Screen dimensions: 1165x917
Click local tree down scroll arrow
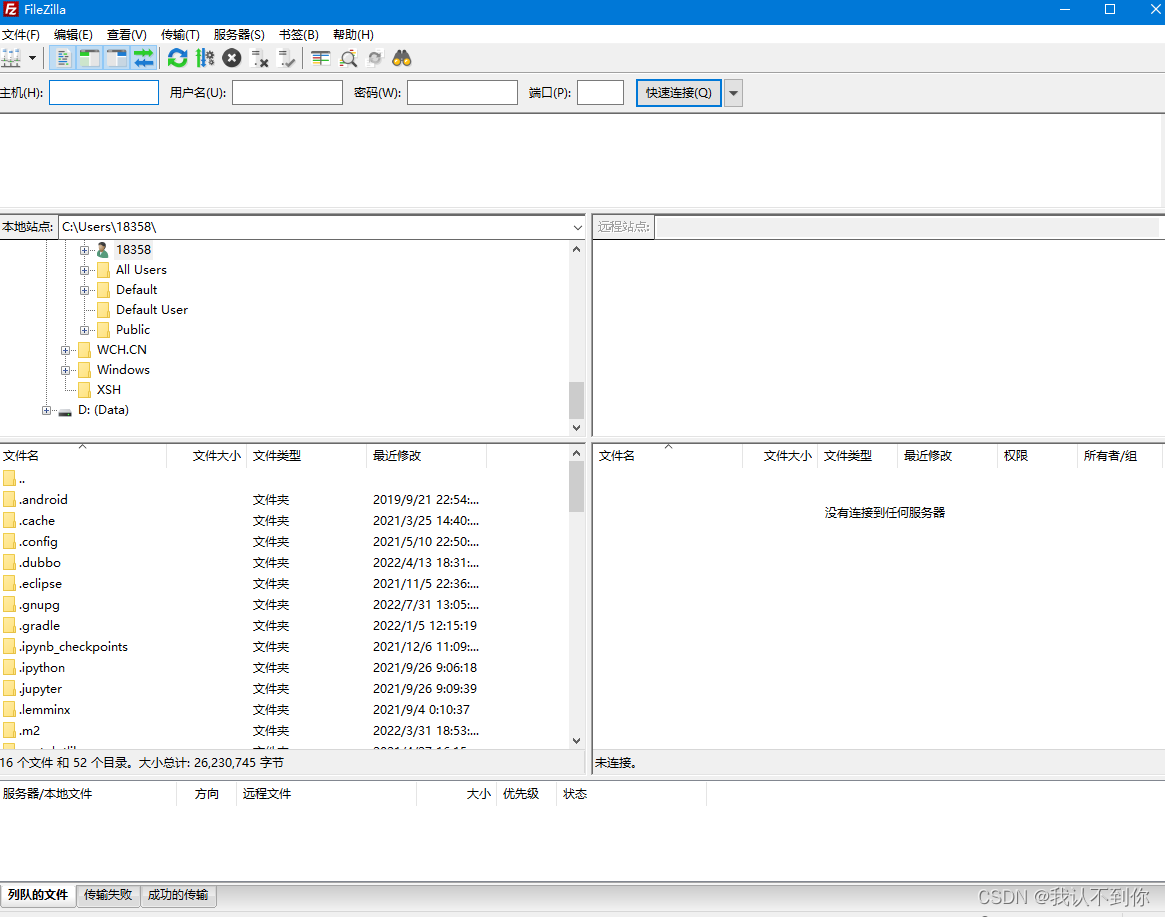tap(577, 427)
